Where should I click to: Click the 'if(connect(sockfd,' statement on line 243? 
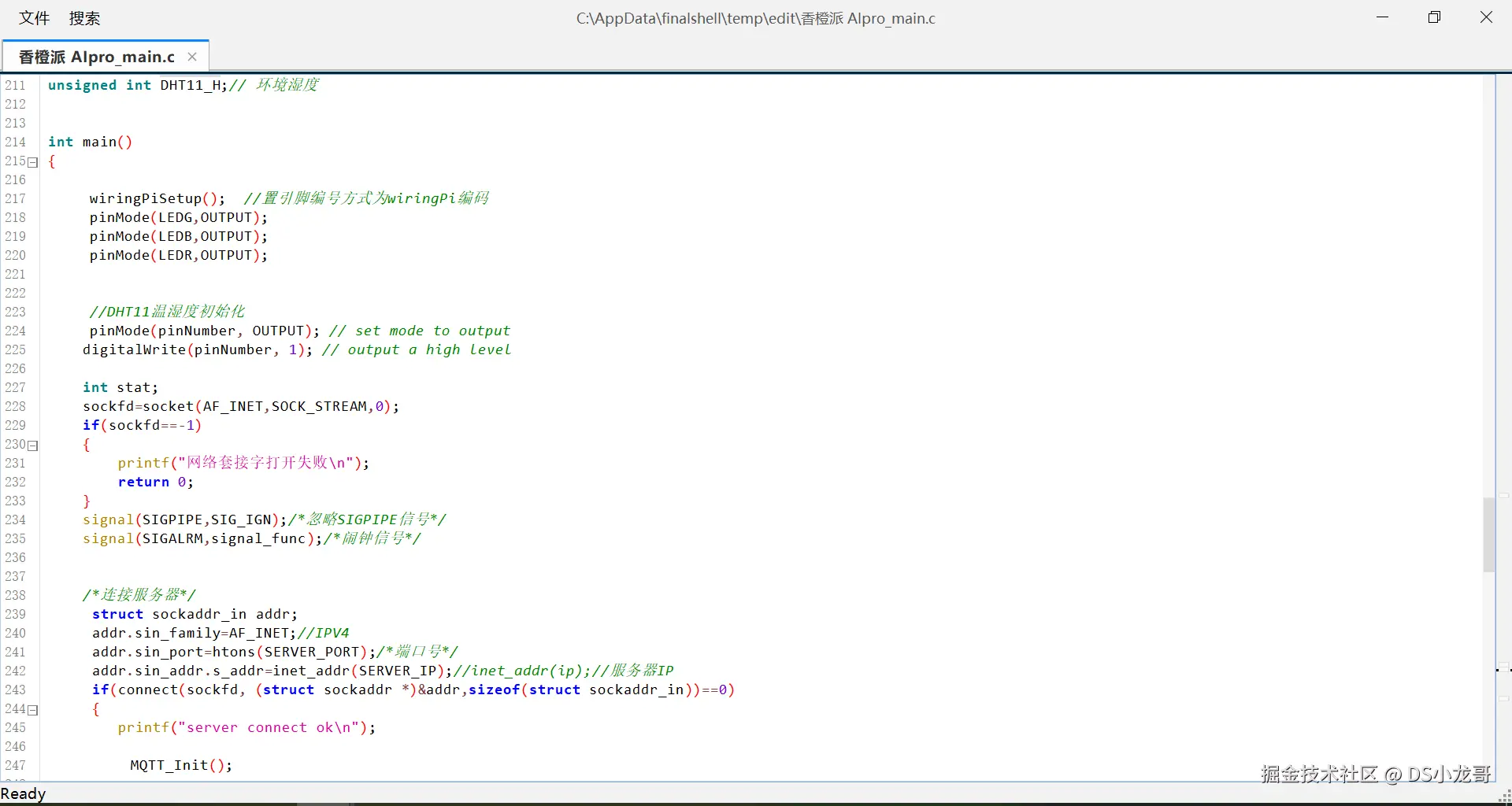pyautogui.click(x=413, y=690)
